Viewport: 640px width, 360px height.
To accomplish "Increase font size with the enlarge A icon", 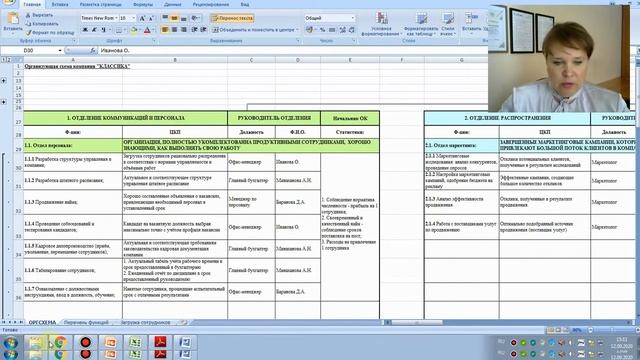I will point(142,18).
